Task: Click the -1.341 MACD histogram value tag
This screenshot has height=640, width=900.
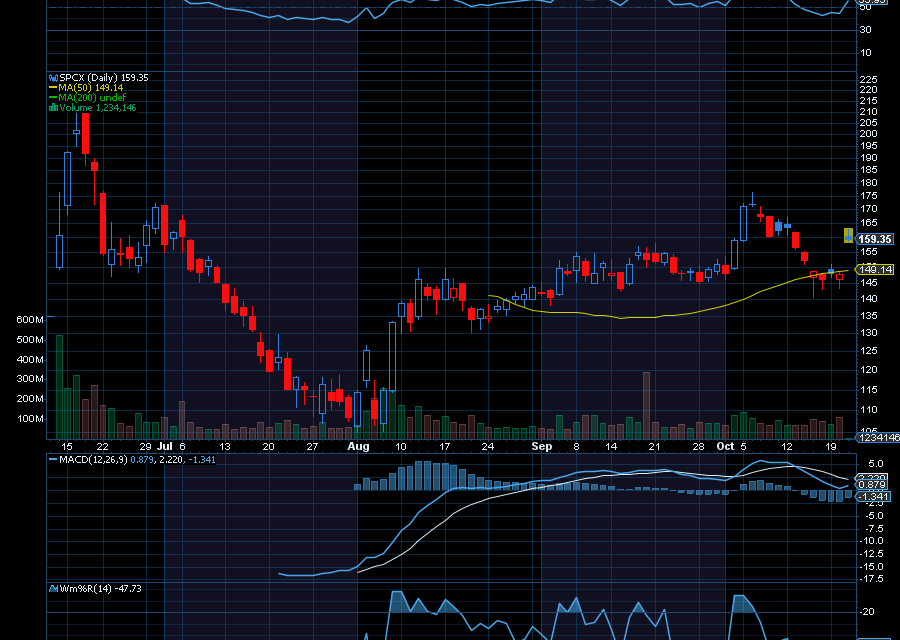Action: click(x=873, y=497)
